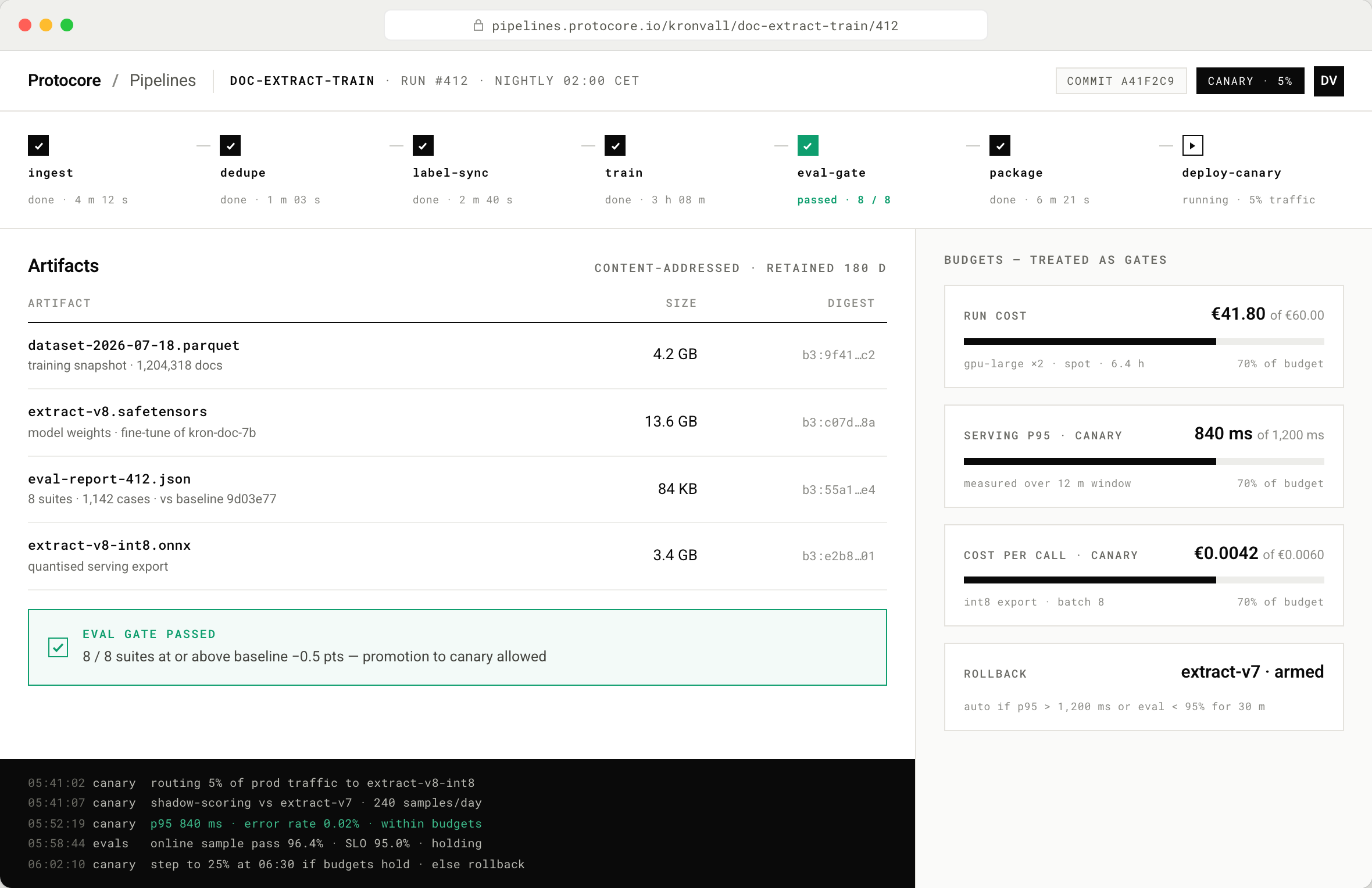
Task: Open eval-report-412.json artifact
Action: pos(109,479)
